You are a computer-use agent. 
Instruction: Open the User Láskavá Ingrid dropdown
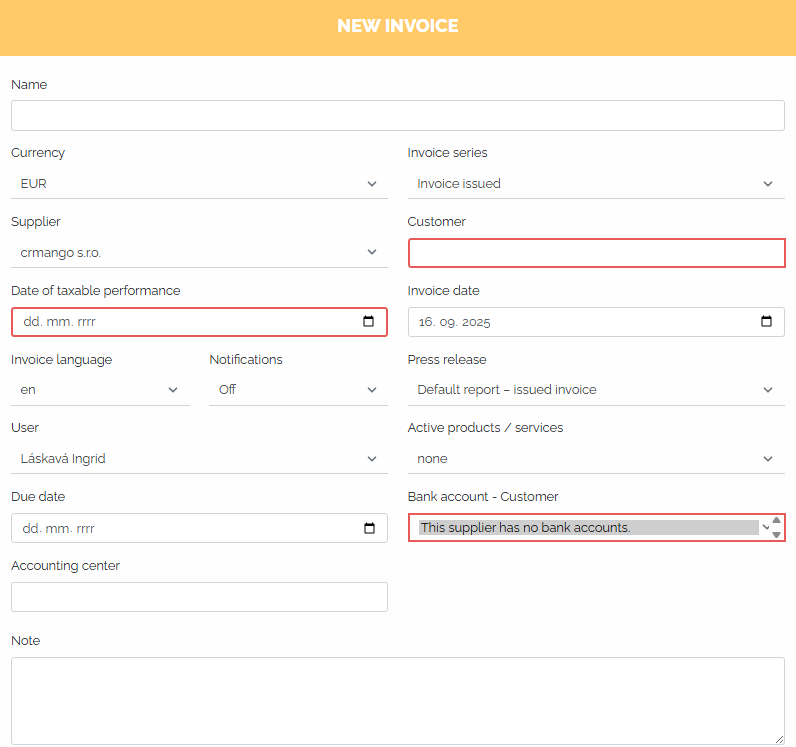[199, 459]
